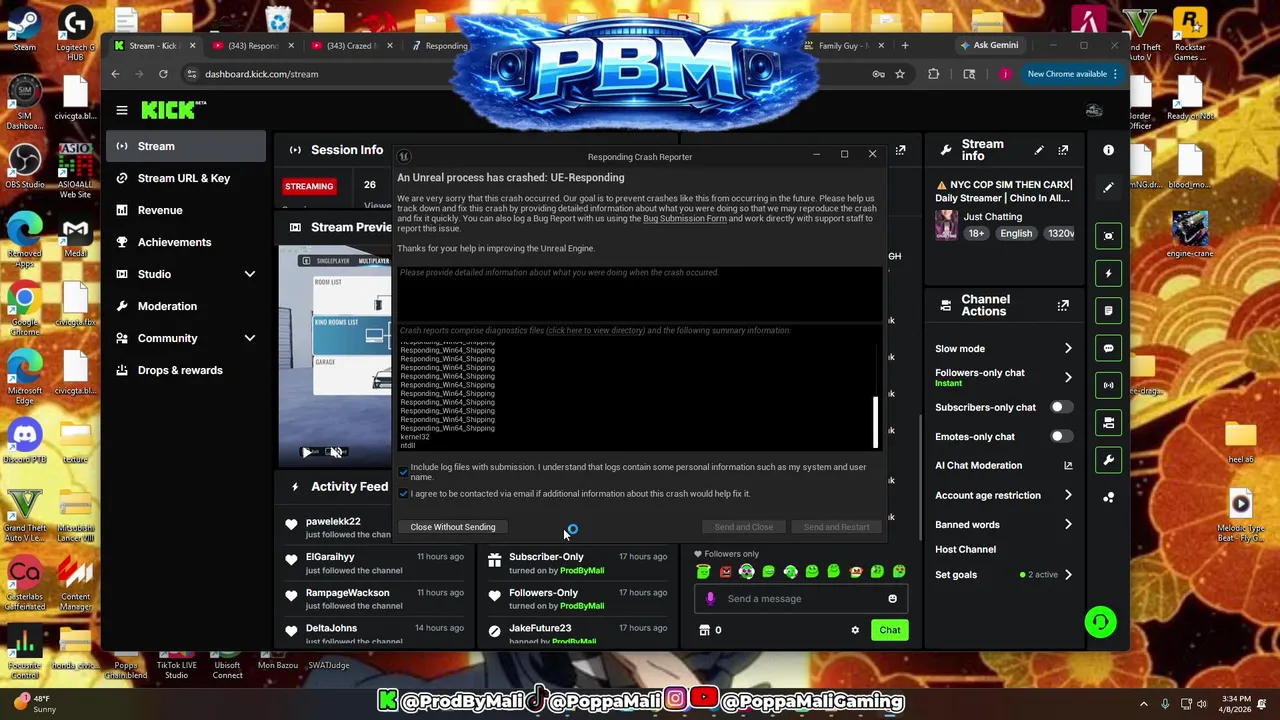Click the broadcast signal icon in right rail
The image size is (1280, 720).
(1108, 385)
